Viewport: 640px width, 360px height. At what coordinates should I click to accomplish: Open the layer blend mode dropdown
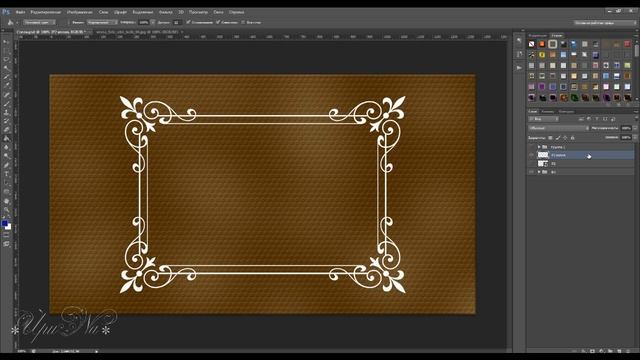pyautogui.click(x=559, y=128)
